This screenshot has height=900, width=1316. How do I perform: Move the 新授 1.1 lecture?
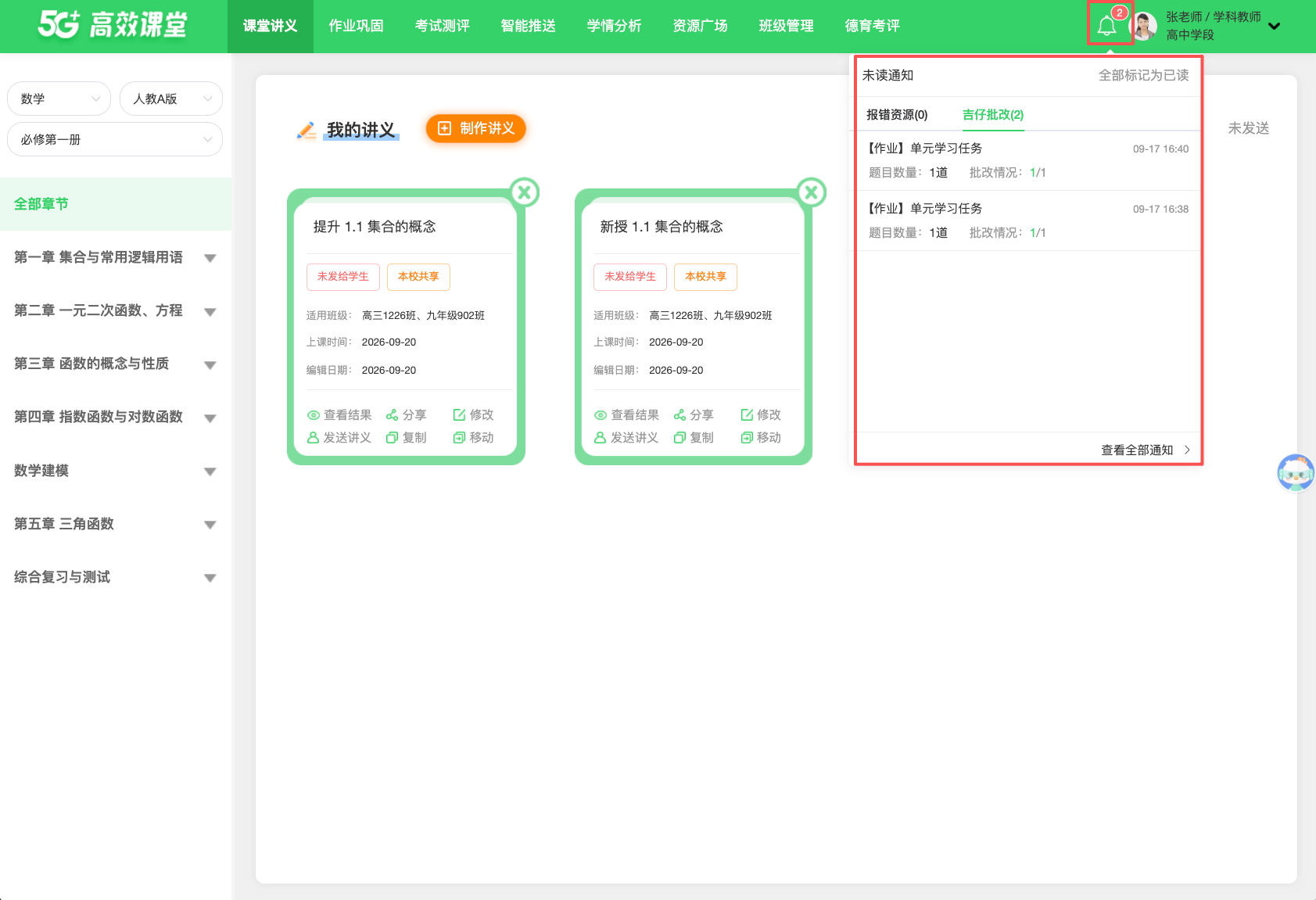(761, 437)
